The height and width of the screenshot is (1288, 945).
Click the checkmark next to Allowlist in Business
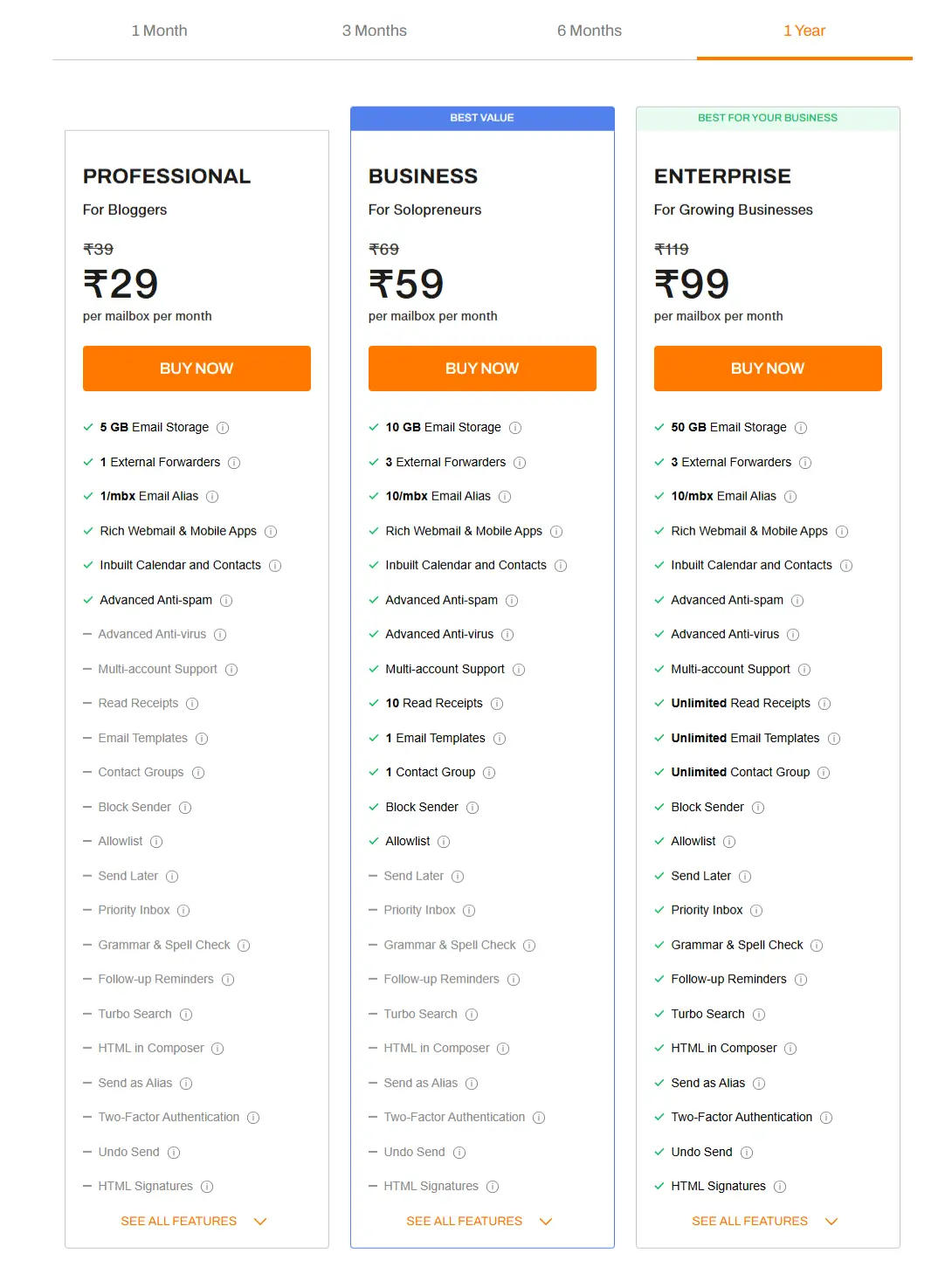373,841
